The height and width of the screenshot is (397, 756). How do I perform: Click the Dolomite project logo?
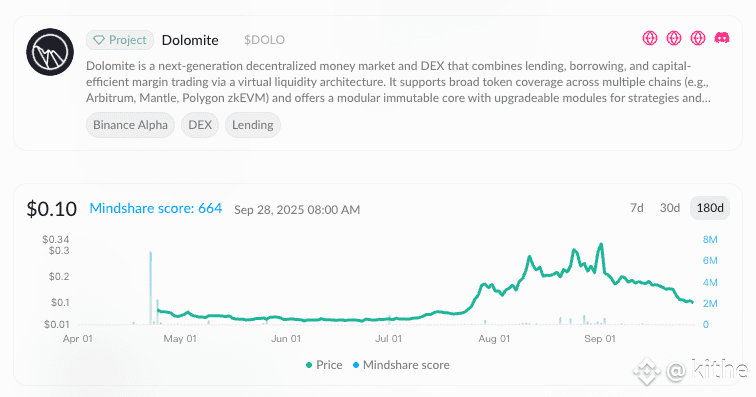click(50, 52)
